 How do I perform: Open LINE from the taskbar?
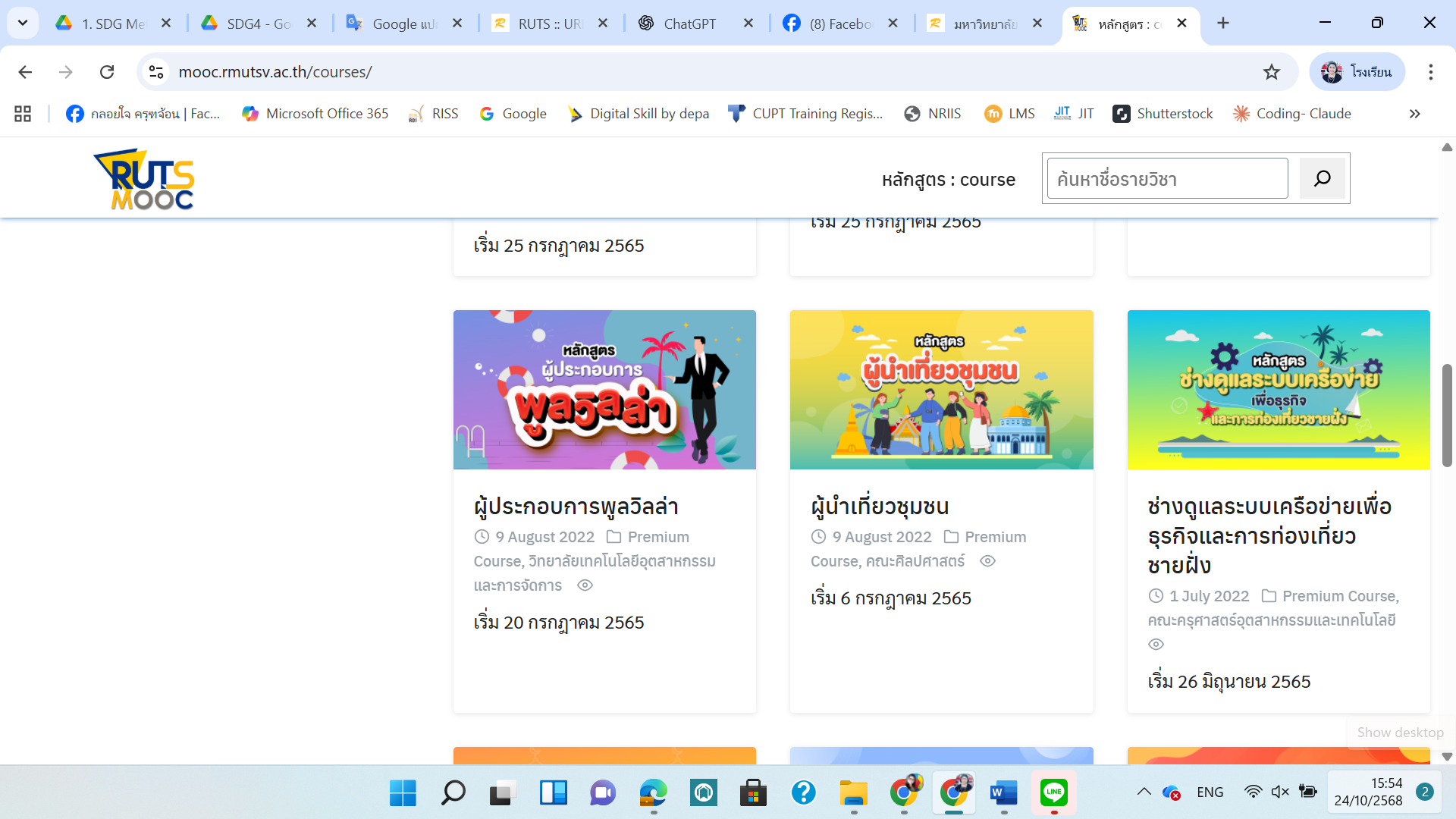coord(1055,792)
